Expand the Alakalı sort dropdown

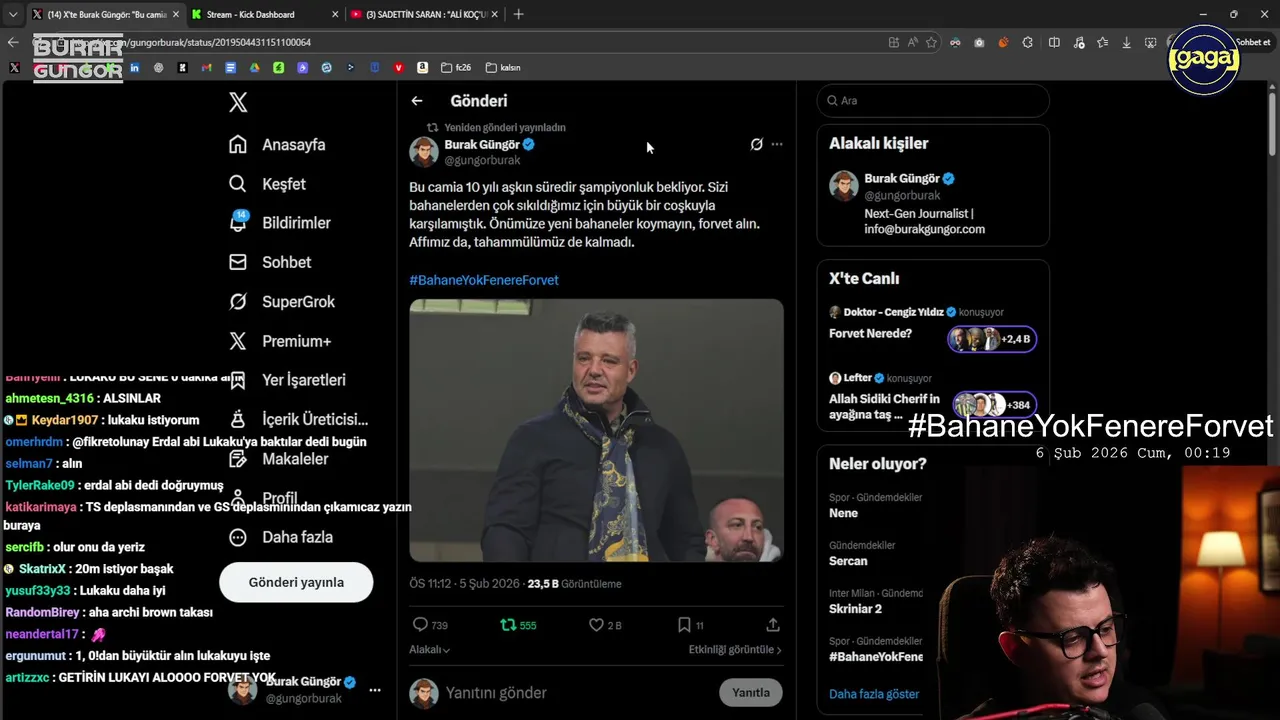[430, 649]
